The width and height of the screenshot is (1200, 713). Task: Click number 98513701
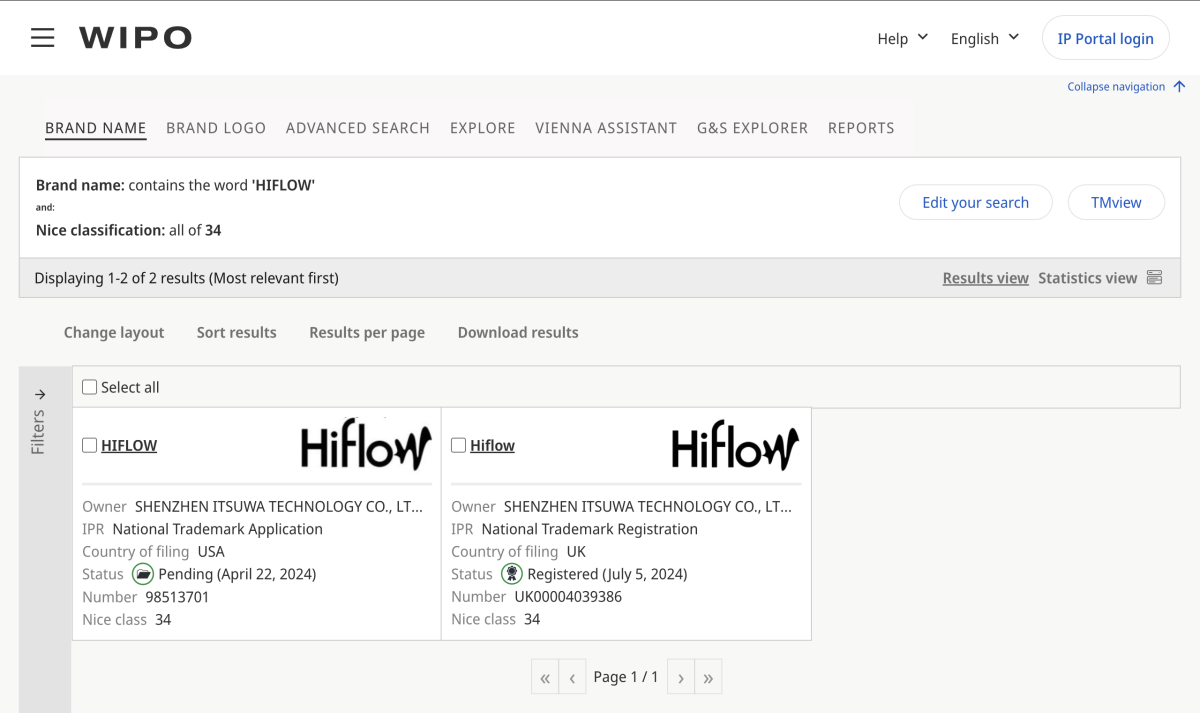[x=177, y=597]
